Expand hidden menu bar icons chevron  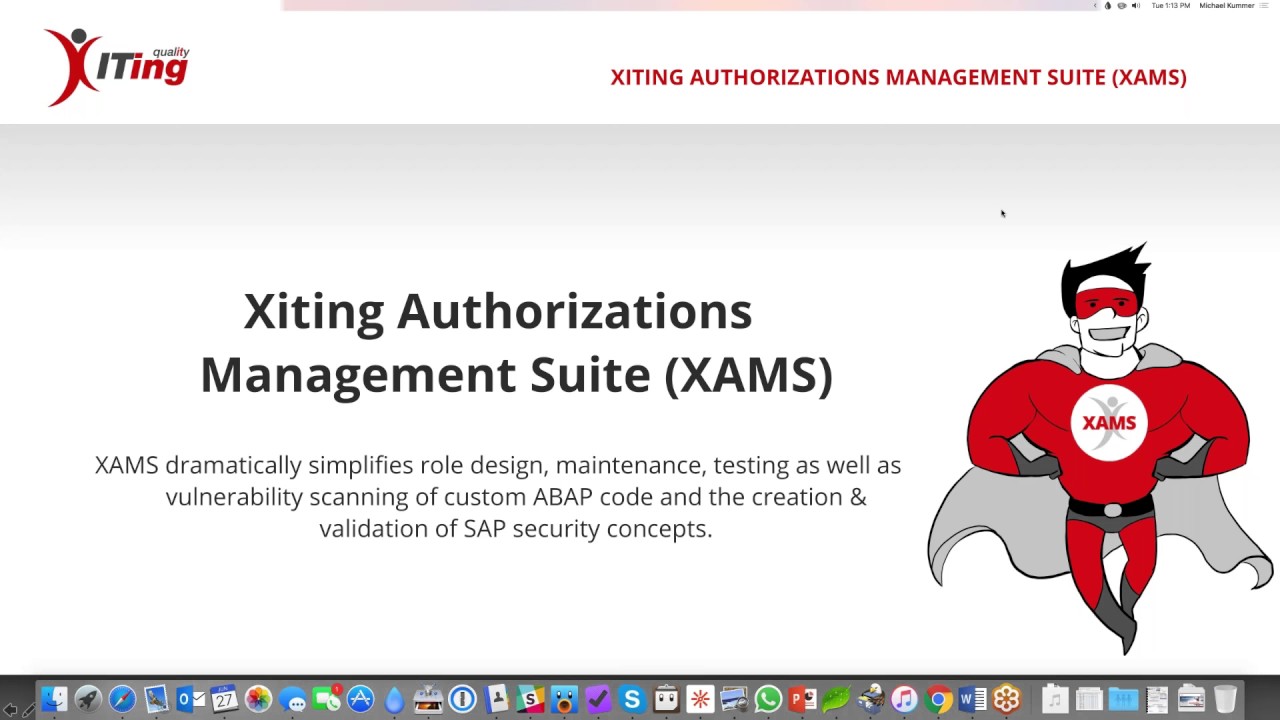[x=1094, y=6]
